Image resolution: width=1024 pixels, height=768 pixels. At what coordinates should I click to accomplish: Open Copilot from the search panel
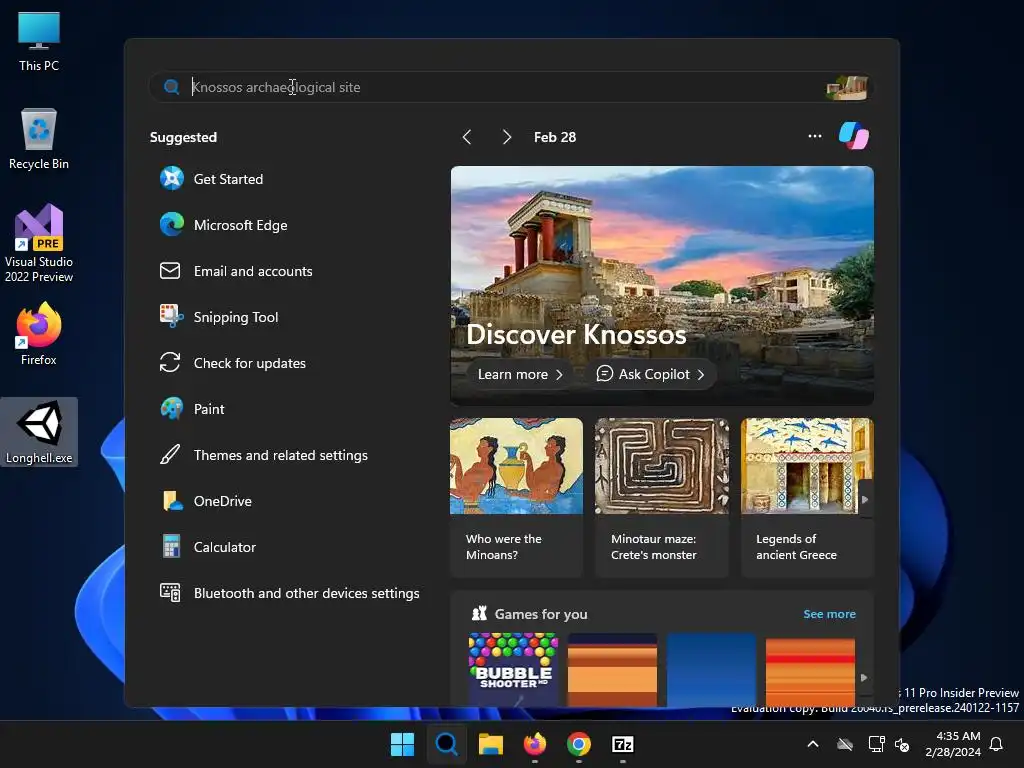coord(854,136)
